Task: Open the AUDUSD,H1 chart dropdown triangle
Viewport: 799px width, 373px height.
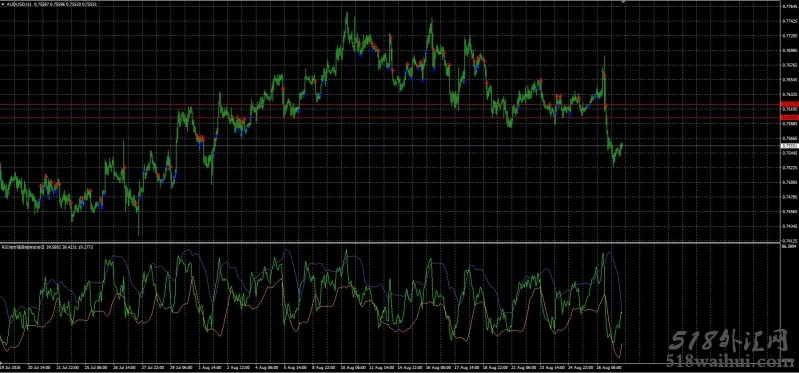Action: pyautogui.click(x=3, y=4)
